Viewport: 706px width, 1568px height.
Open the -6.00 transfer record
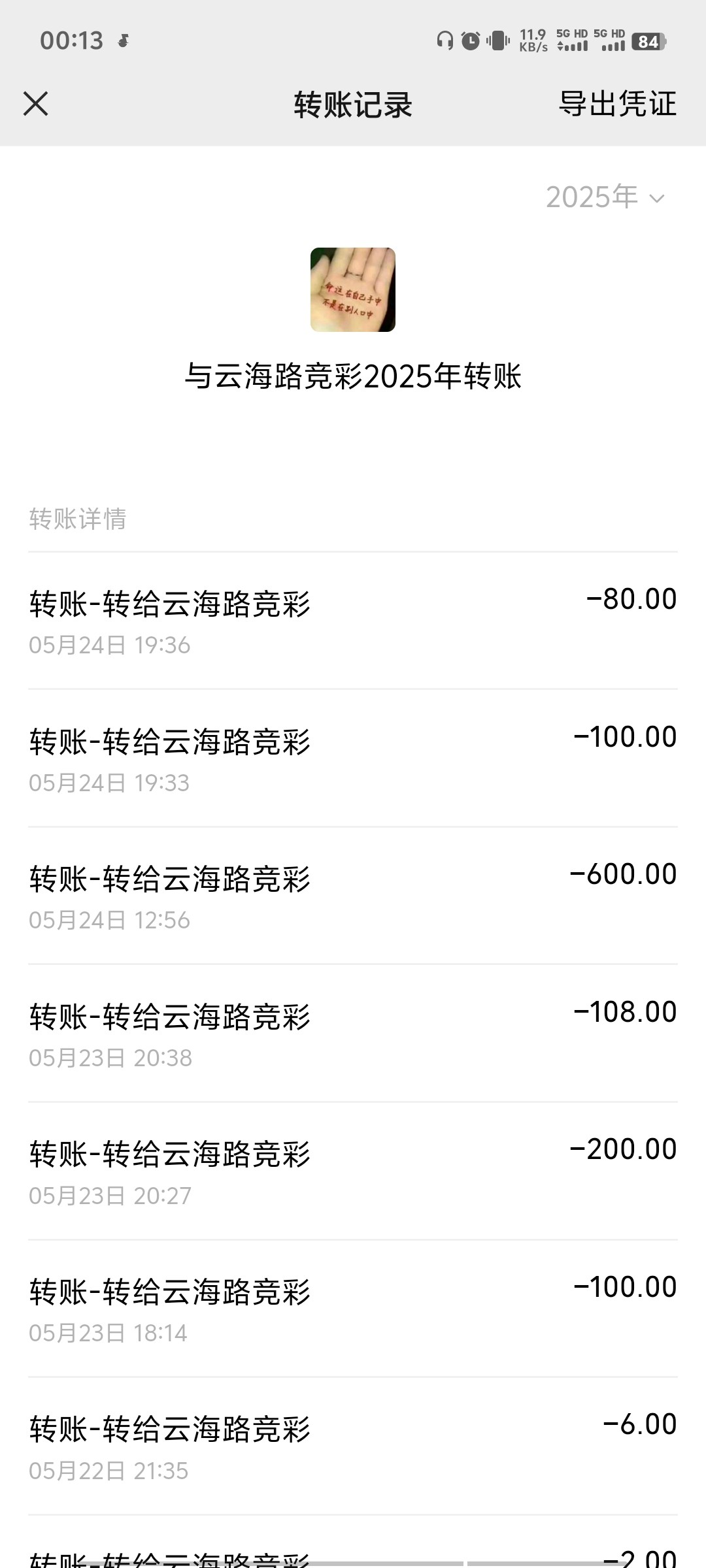(x=353, y=1446)
